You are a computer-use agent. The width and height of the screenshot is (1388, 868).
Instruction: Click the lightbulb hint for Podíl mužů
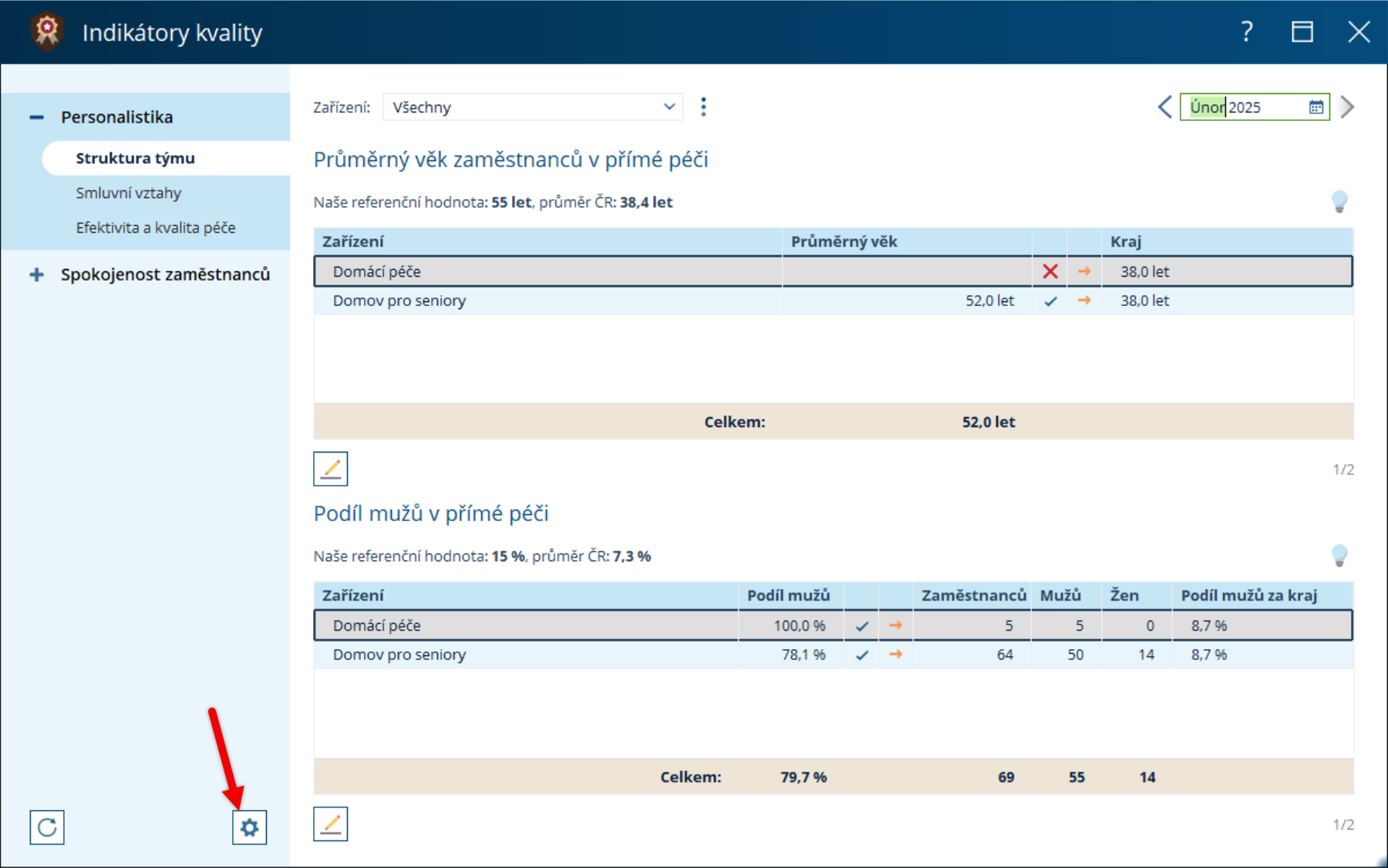tap(1339, 556)
